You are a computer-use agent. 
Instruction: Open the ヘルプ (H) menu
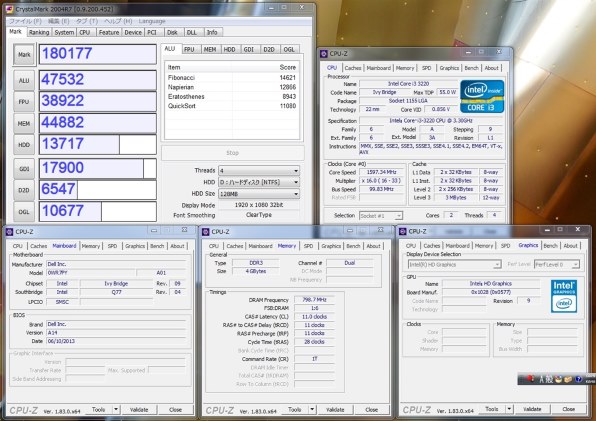(x=118, y=21)
